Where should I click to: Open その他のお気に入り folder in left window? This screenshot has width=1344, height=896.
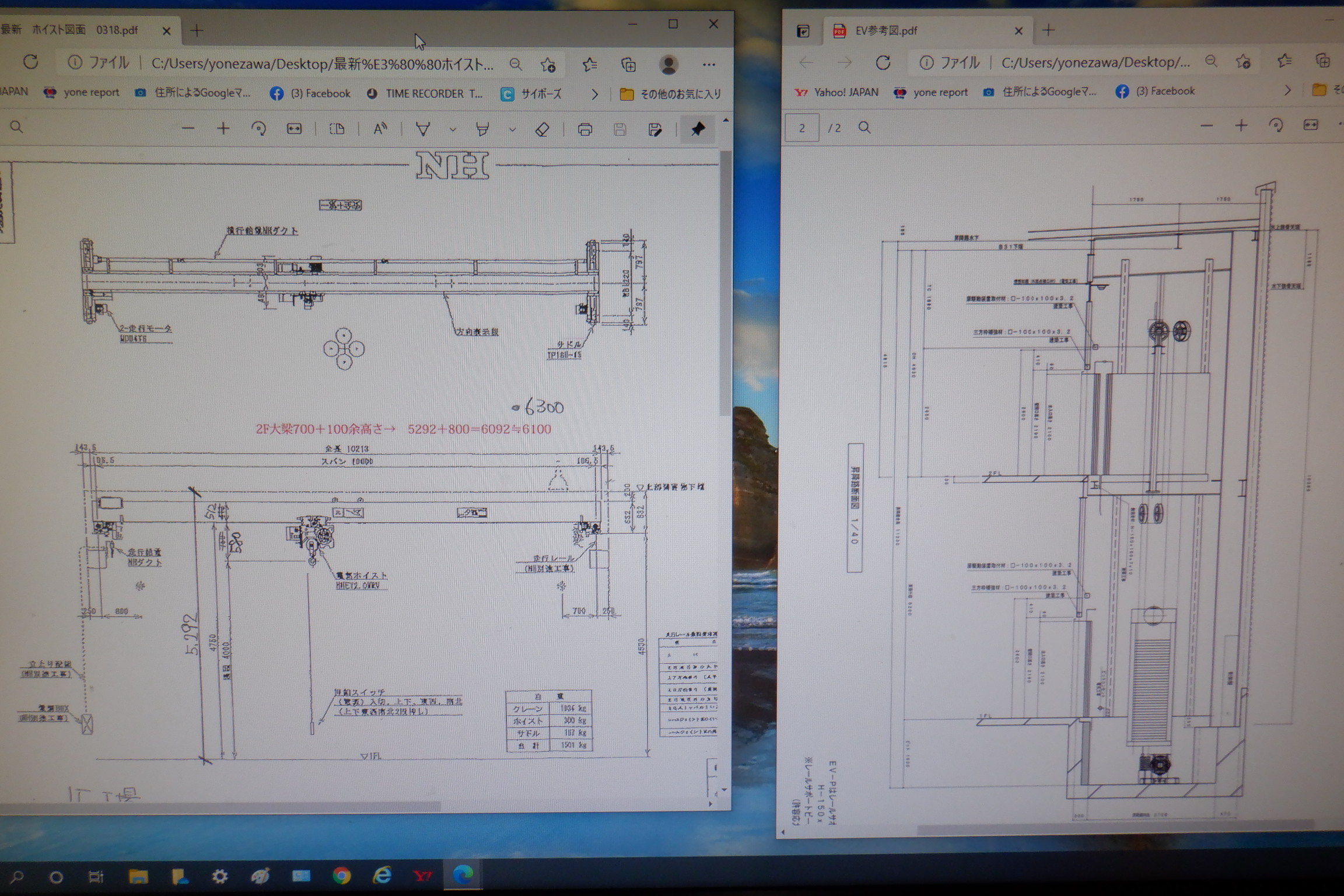[670, 94]
